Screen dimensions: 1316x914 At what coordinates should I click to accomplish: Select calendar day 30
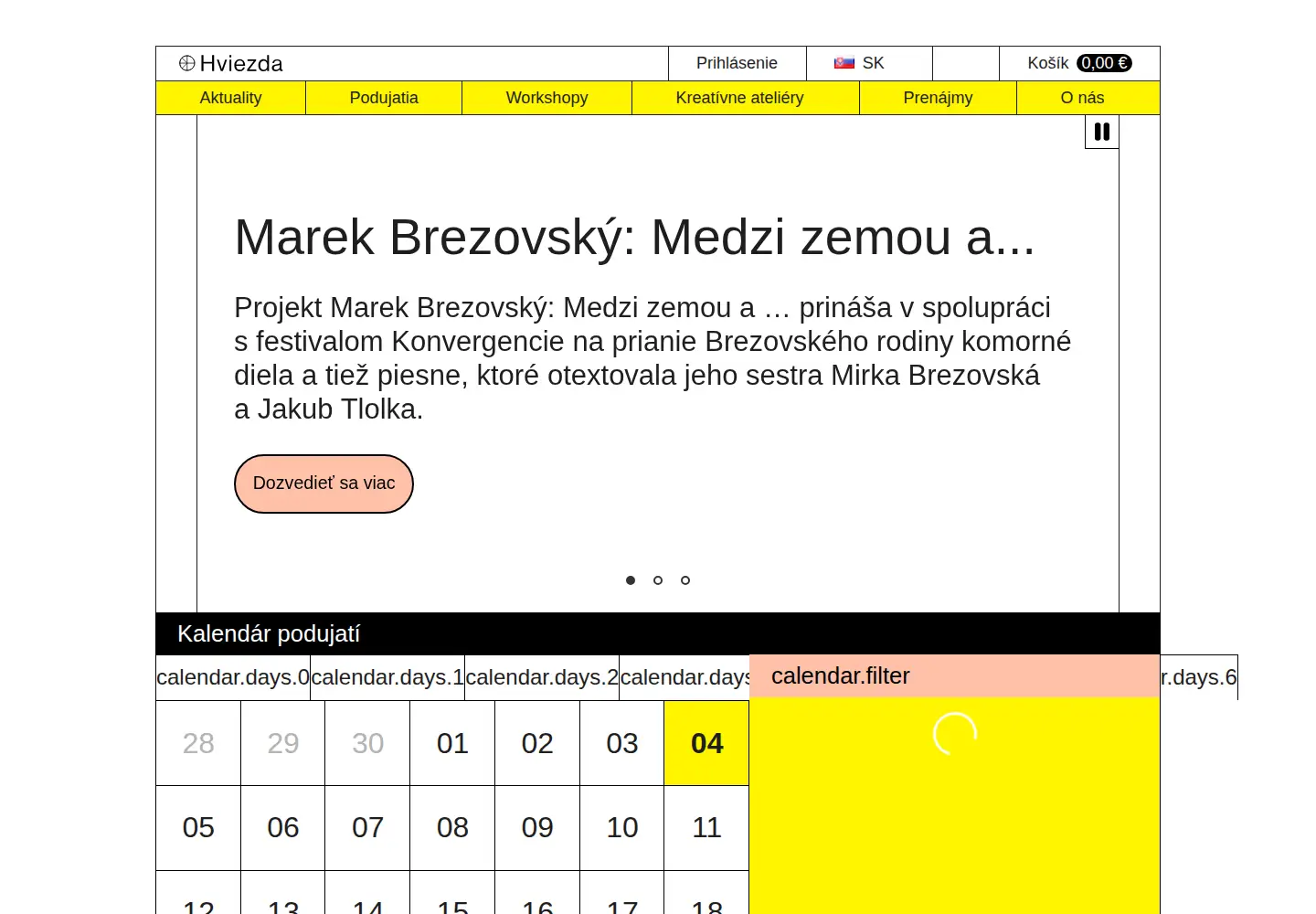367,743
